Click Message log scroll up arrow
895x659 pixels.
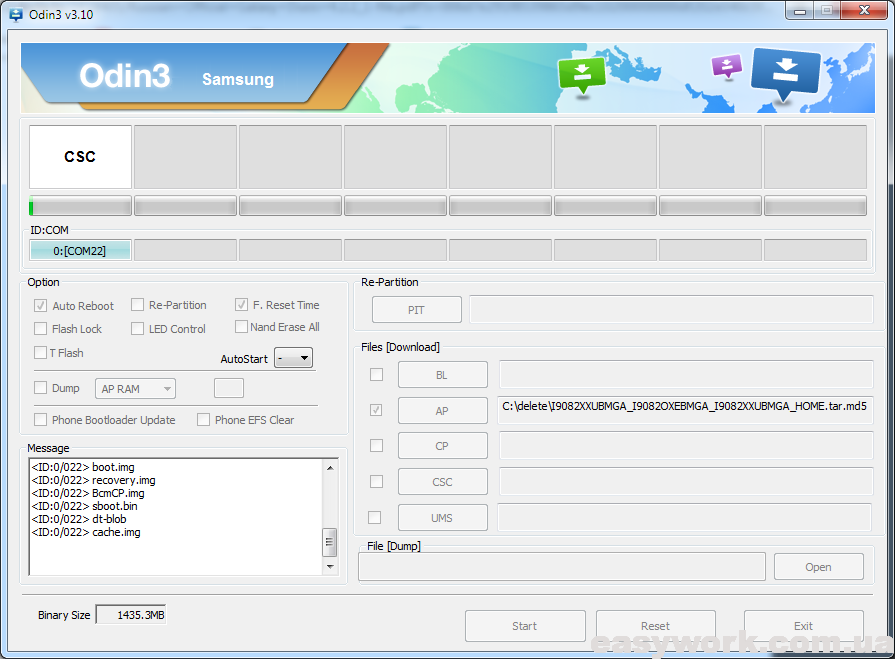click(330, 468)
